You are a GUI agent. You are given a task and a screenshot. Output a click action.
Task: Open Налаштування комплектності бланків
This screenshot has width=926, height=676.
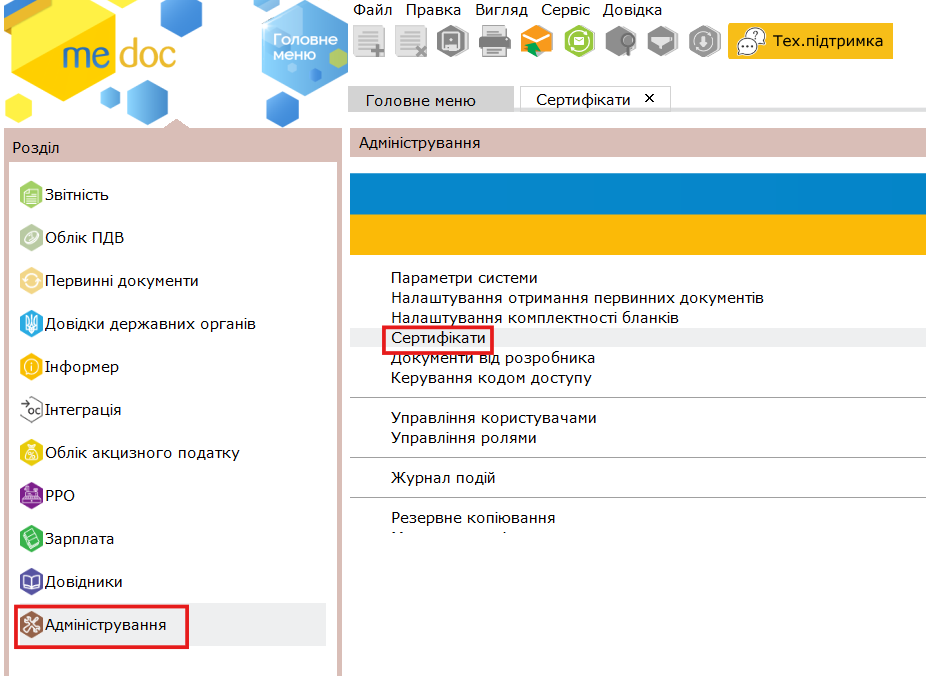pyautogui.click(x=534, y=318)
